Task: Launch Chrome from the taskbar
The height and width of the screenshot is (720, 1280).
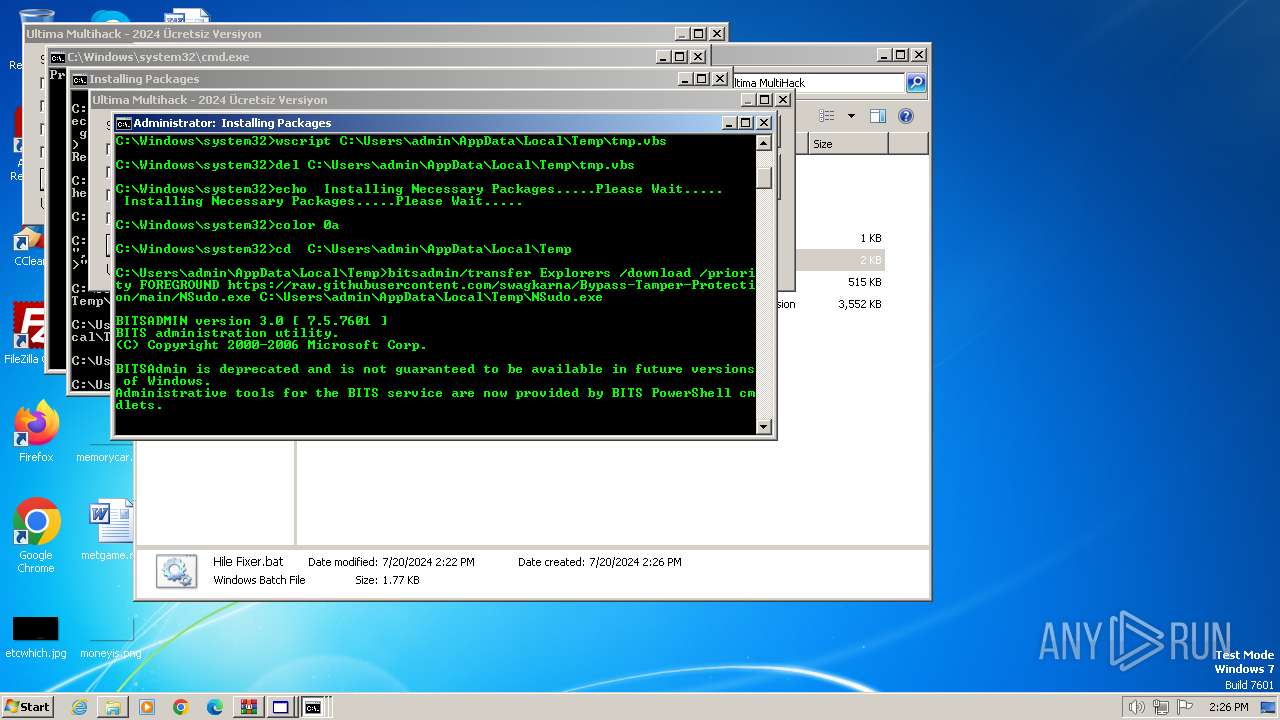Action: [181, 707]
